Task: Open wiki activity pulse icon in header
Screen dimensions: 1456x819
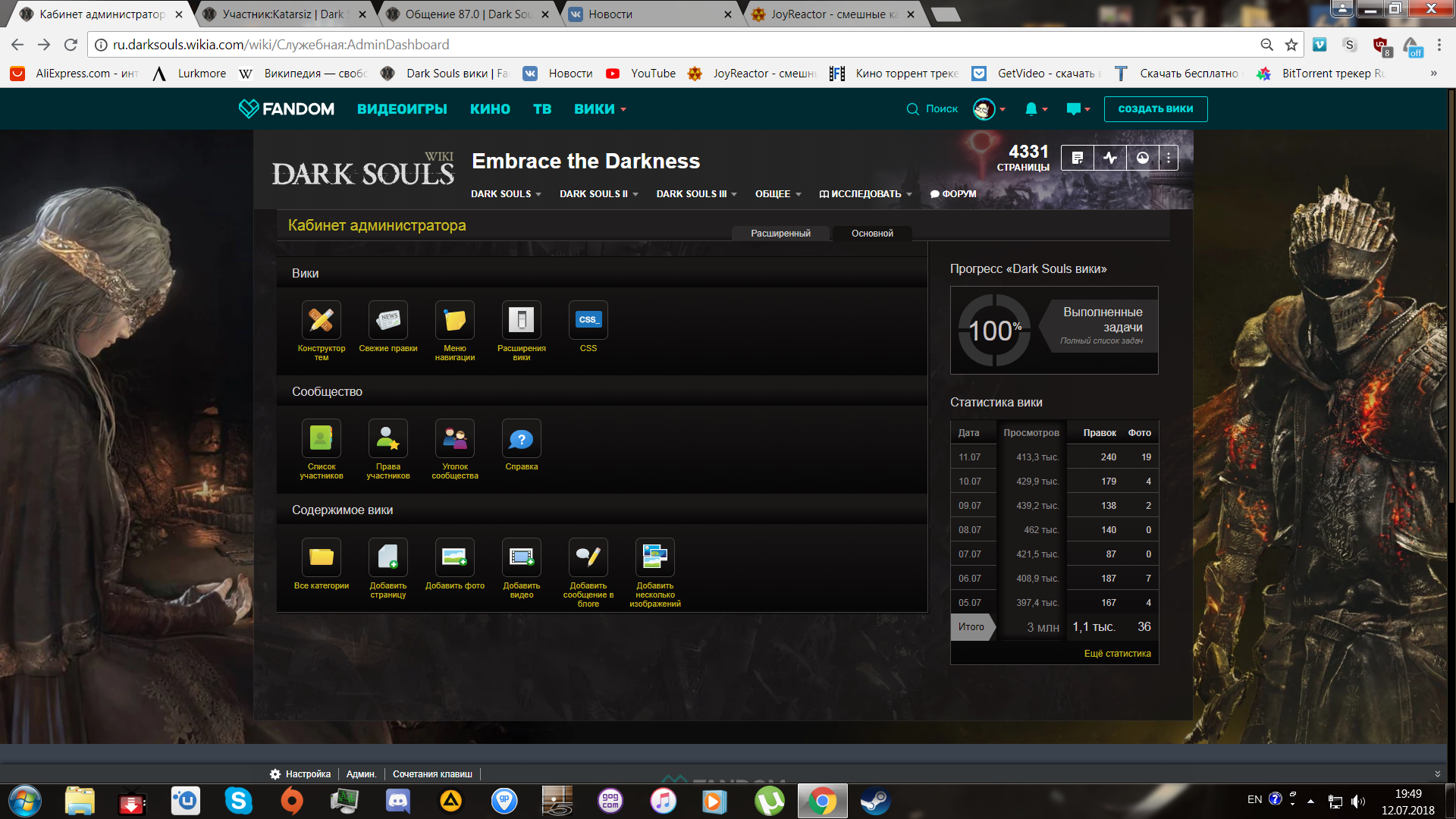Action: [x=1110, y=158]
